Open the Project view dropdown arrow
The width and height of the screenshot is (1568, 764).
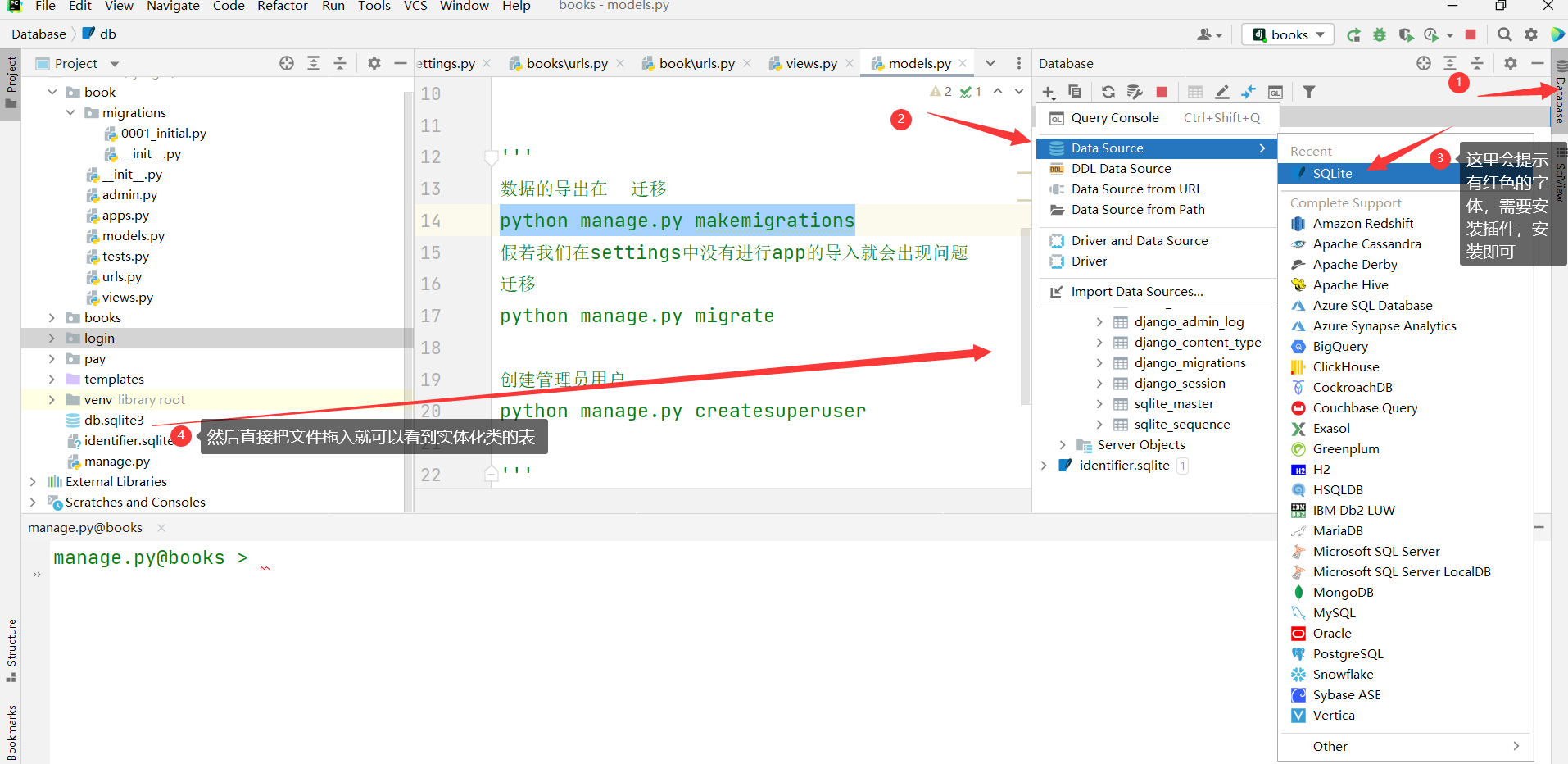[x=115, y=64]
